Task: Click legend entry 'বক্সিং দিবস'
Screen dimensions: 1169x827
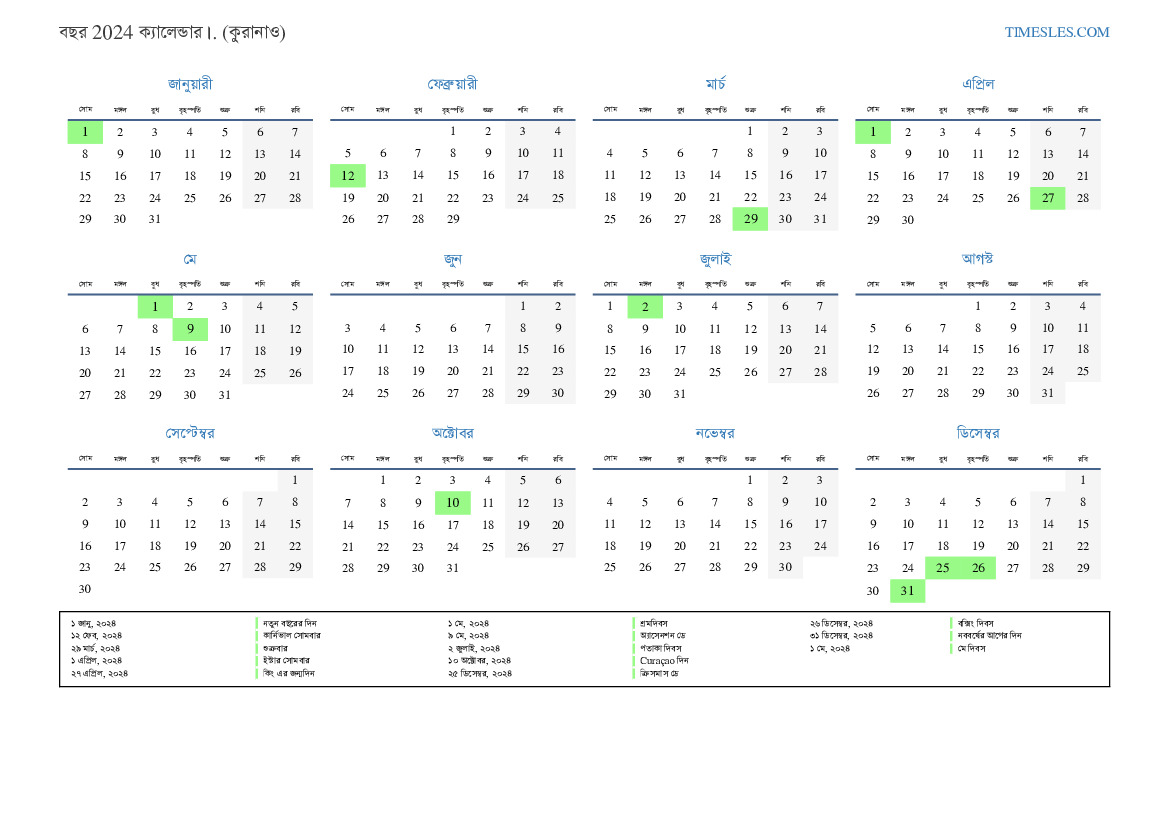Action: (x=976, y=623)
